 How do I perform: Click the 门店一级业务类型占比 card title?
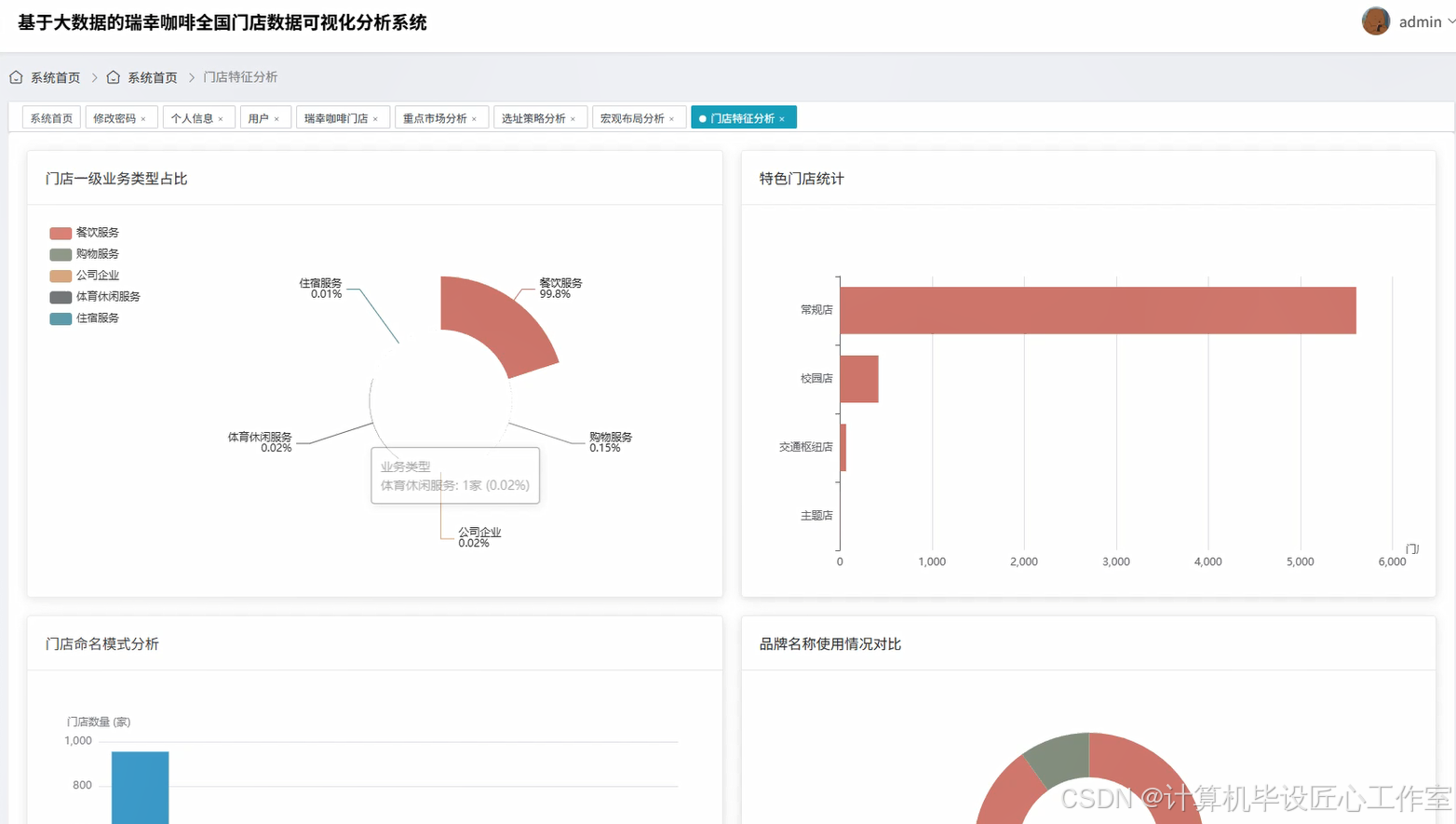click(x=116, y=179)
